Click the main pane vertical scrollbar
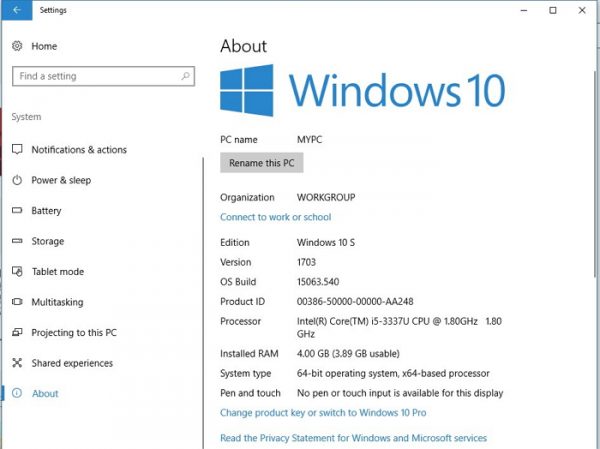The image size is (600, 449). click(596, 174)
